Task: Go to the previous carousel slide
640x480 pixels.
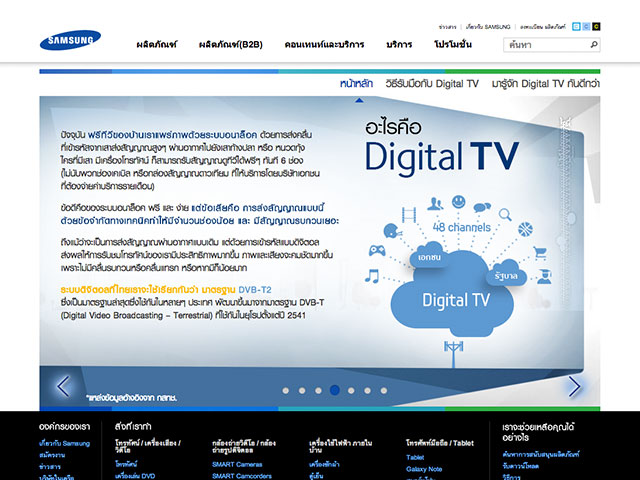Action: 64,386
